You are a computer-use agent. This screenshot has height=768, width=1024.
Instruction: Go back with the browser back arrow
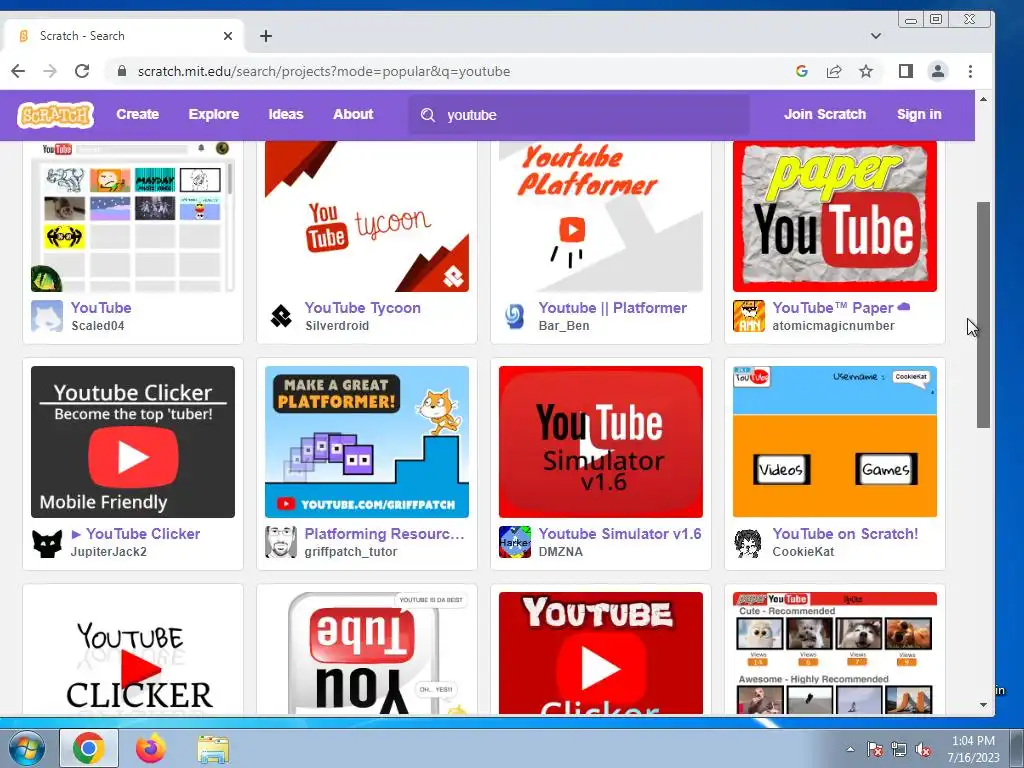pos(18,71)
